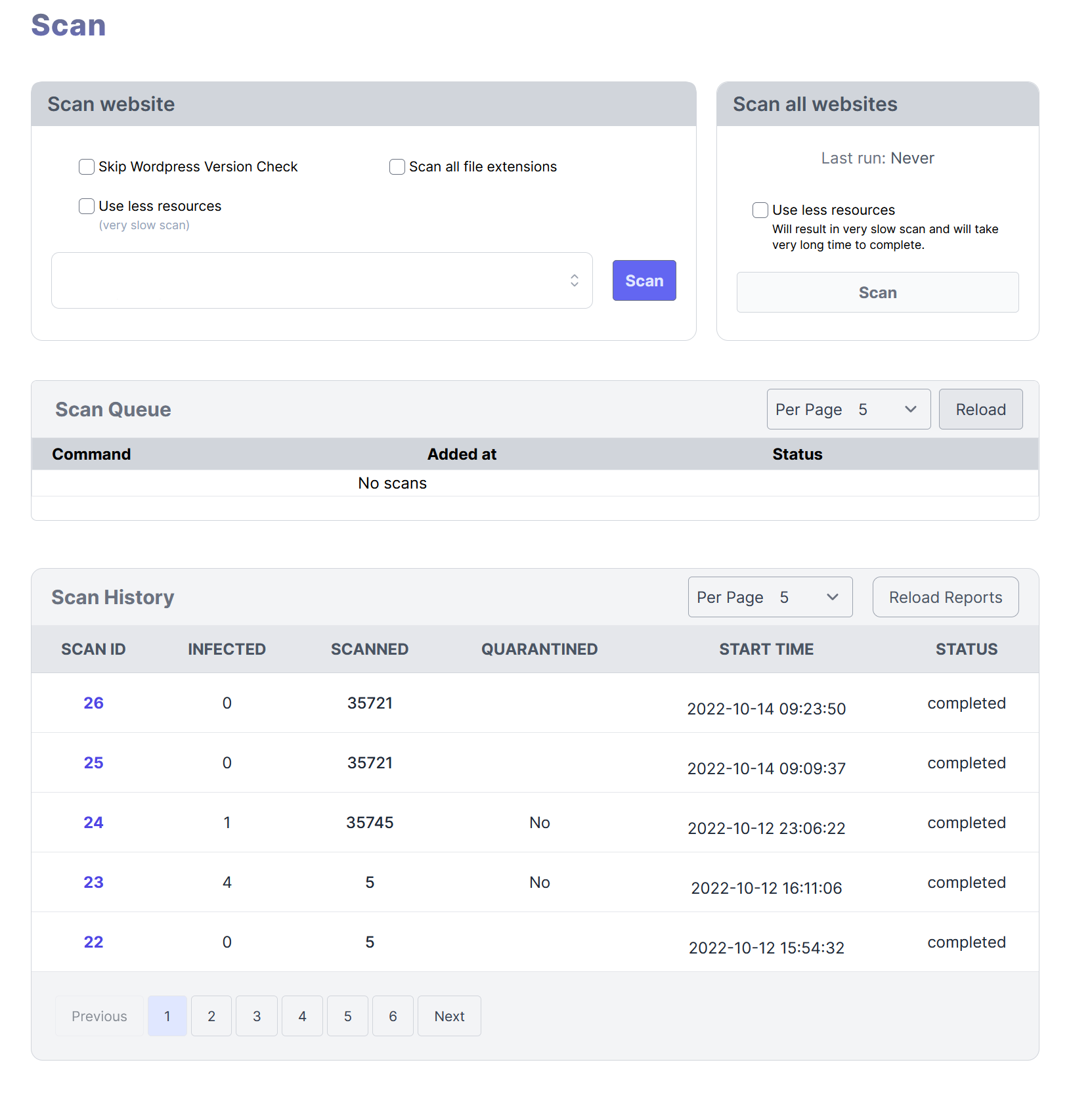Tick Scan all file extensions checkbox
The width and height of the screenshot is (1092, 1098).
coord(397,167)
